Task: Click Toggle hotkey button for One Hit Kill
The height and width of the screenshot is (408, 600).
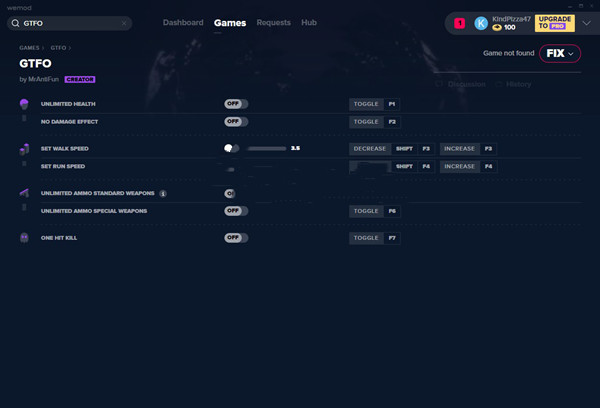Action: pyautogui.click(x=366, y=238)
